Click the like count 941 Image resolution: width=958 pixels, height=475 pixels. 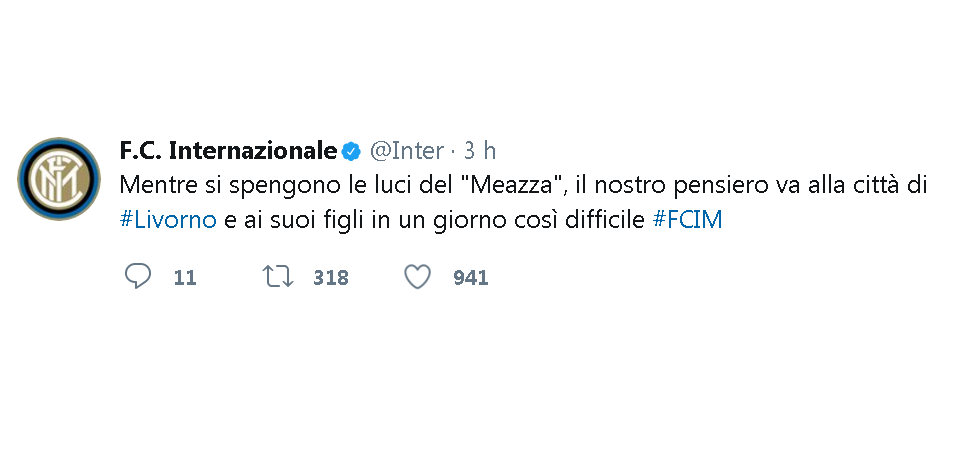pyautogui.click(x=470, y=278)
